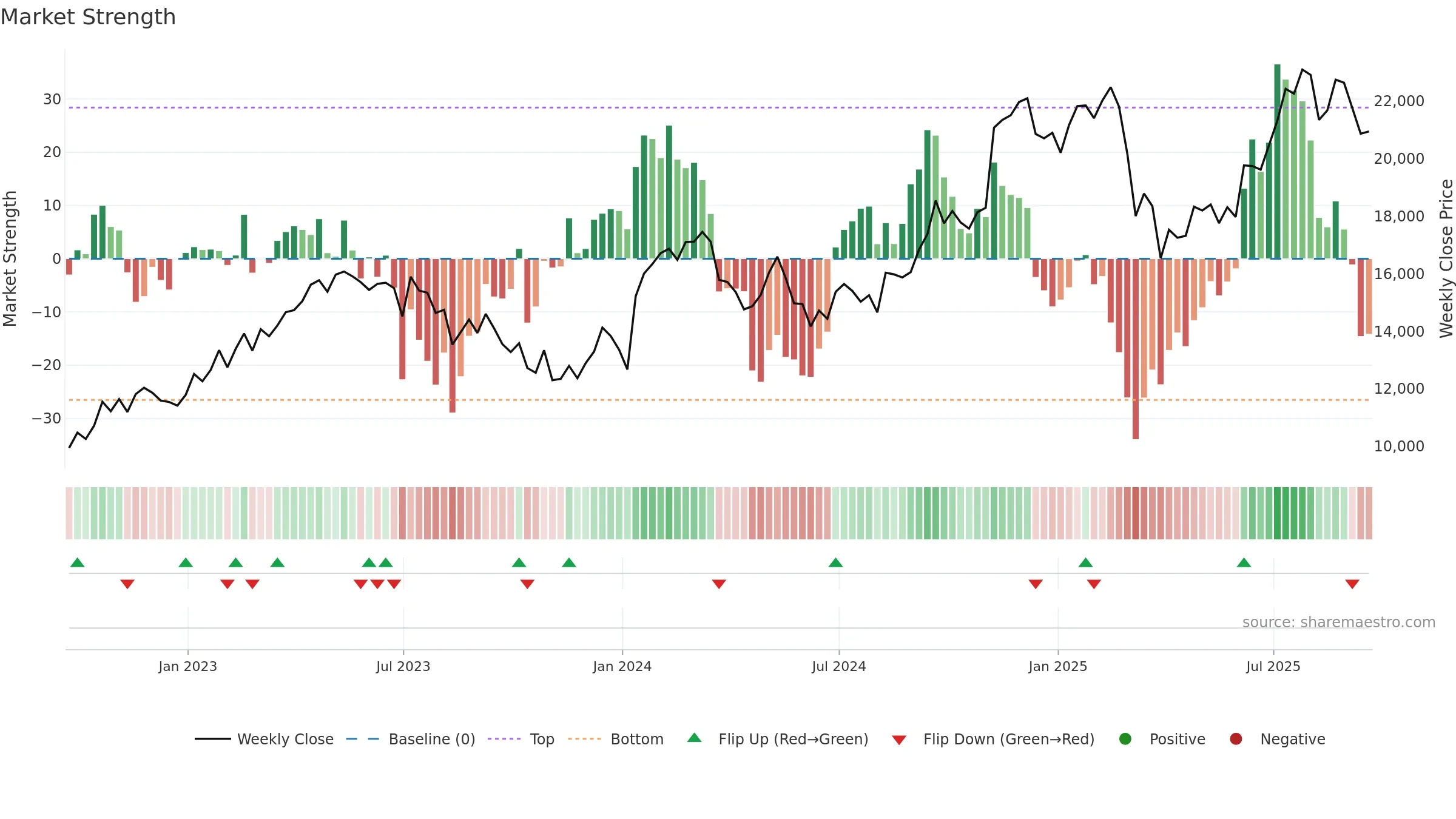Toggle Flip Up (Red→Green) legend entry
The height and width of the screenshot is (819, 1456).
[778, 739]
